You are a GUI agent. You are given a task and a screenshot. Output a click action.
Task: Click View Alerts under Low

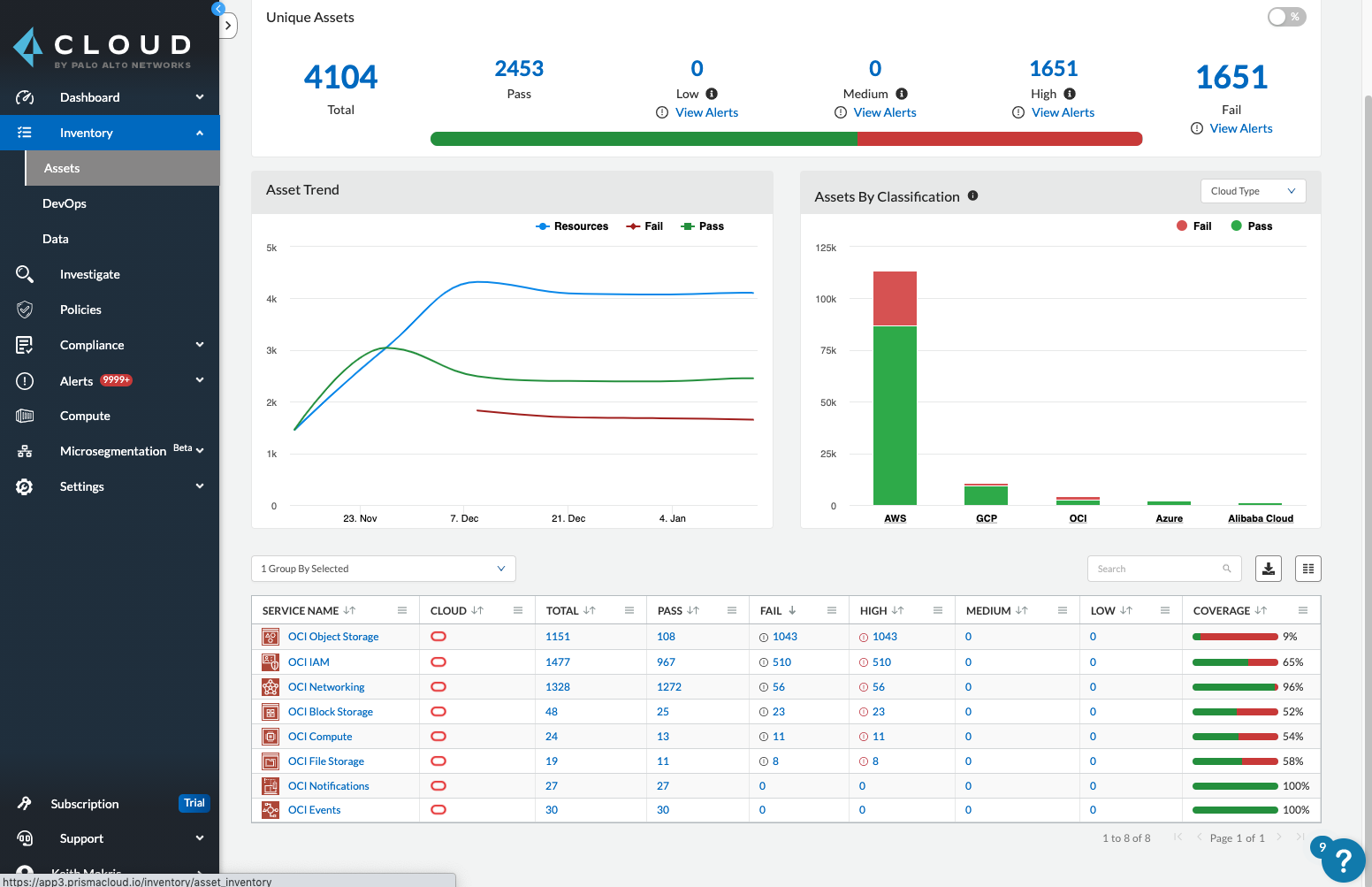706,112
